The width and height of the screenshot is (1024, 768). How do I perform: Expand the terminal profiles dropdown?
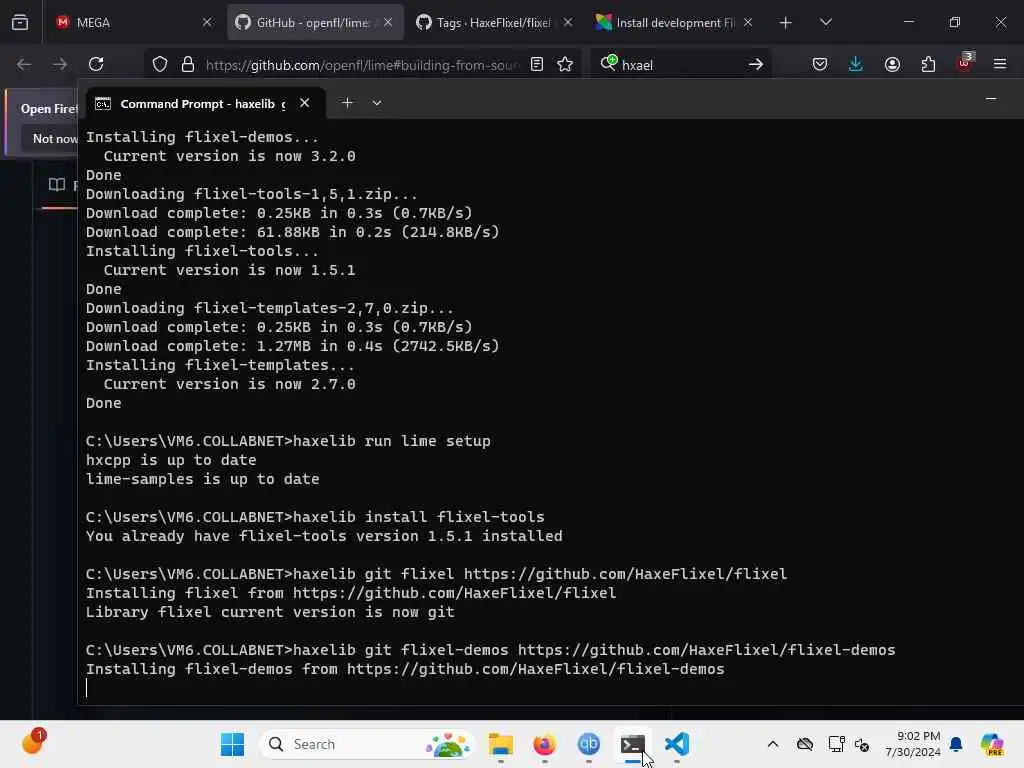coord(377,103)
